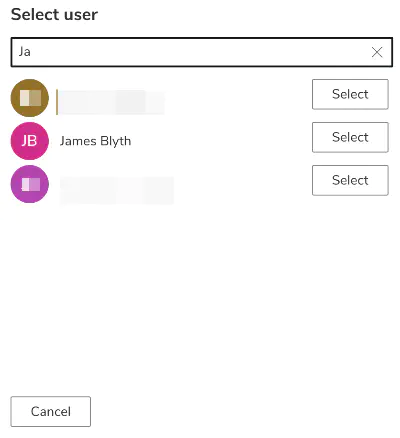Click the gold avatar of the first user
This screenshot has width=400, height=438.
[30, 98]
